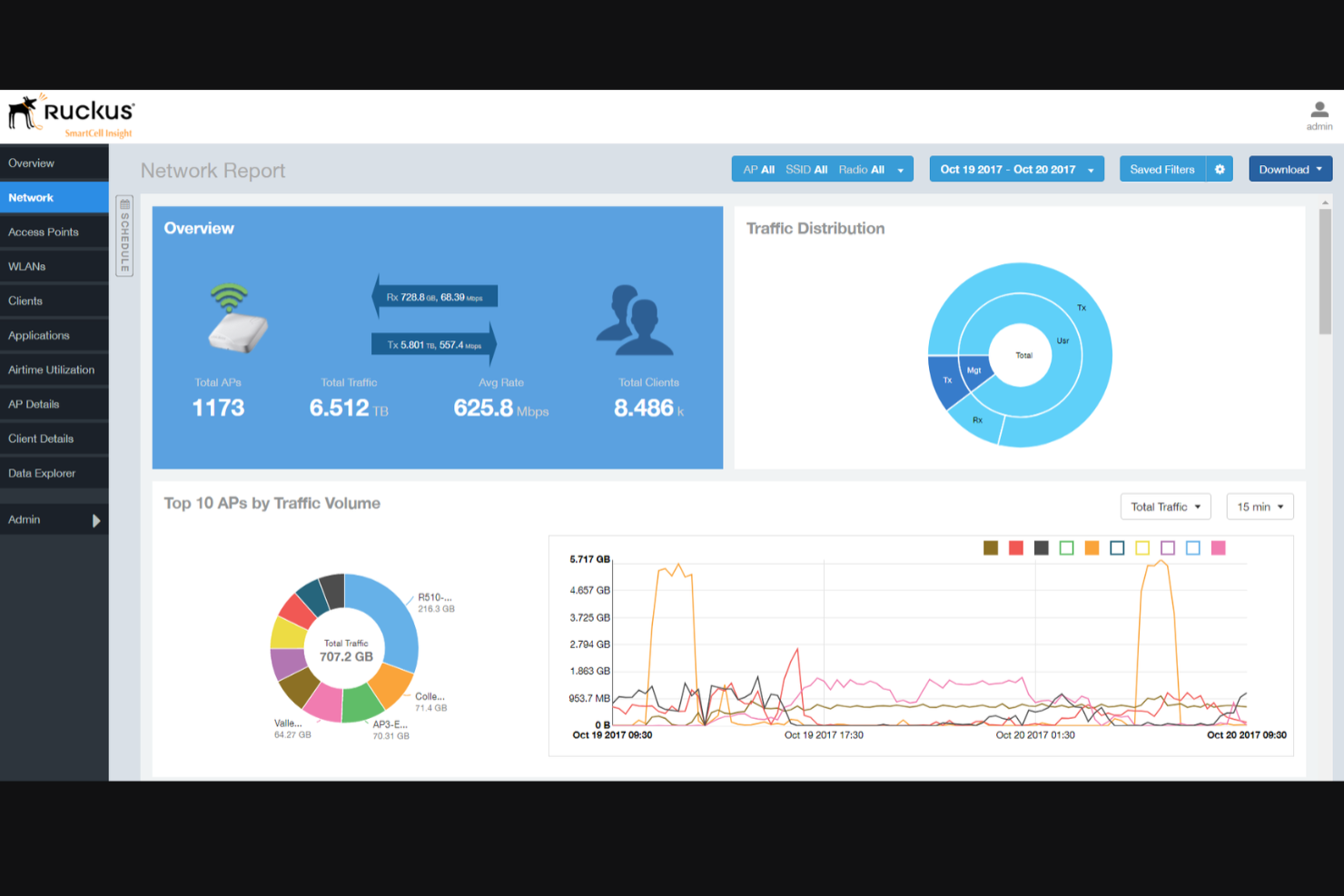This screenshot has width=1344, height=896.
Task: Open the WLANs report page
Action: tap(26, 266)
